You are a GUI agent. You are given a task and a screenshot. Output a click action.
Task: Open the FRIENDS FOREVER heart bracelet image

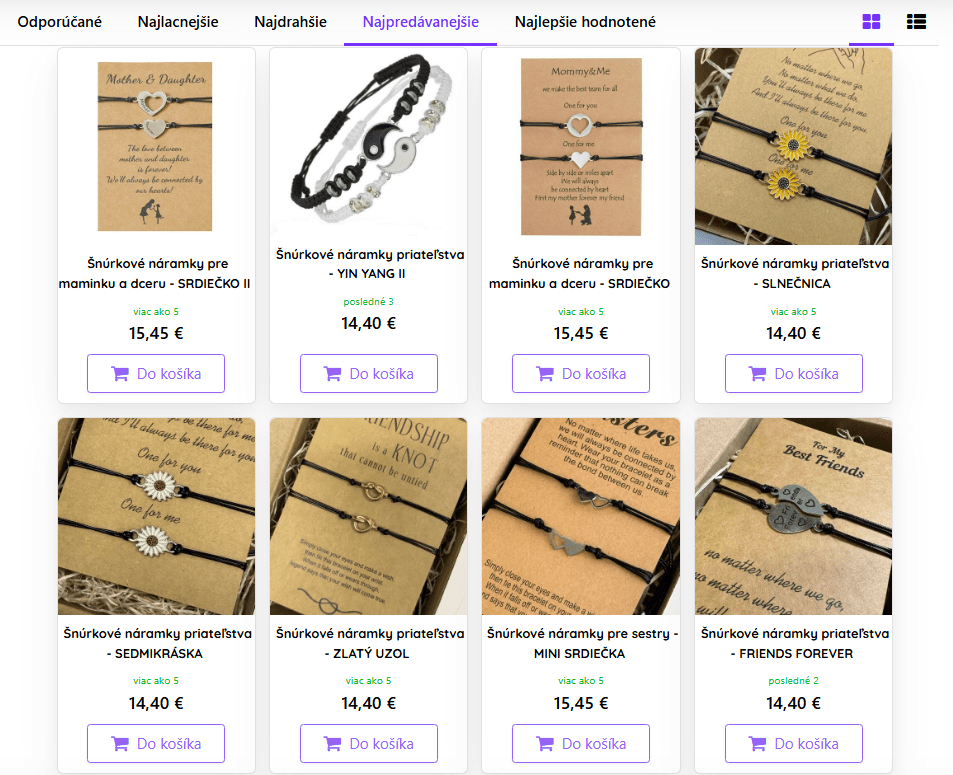[x=793, y=516]
